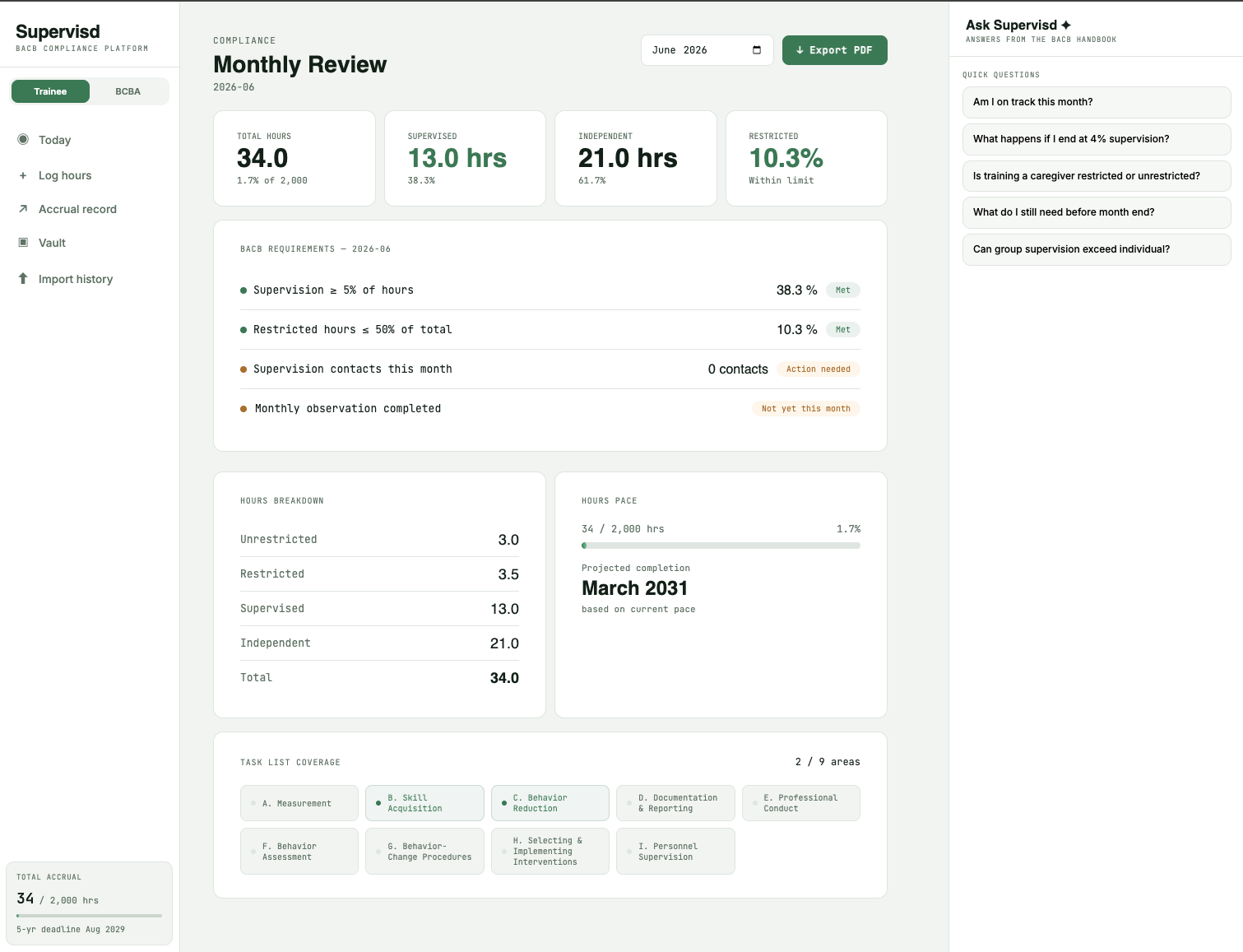Click the upload arrow icon for Import history

pos(23,278)
